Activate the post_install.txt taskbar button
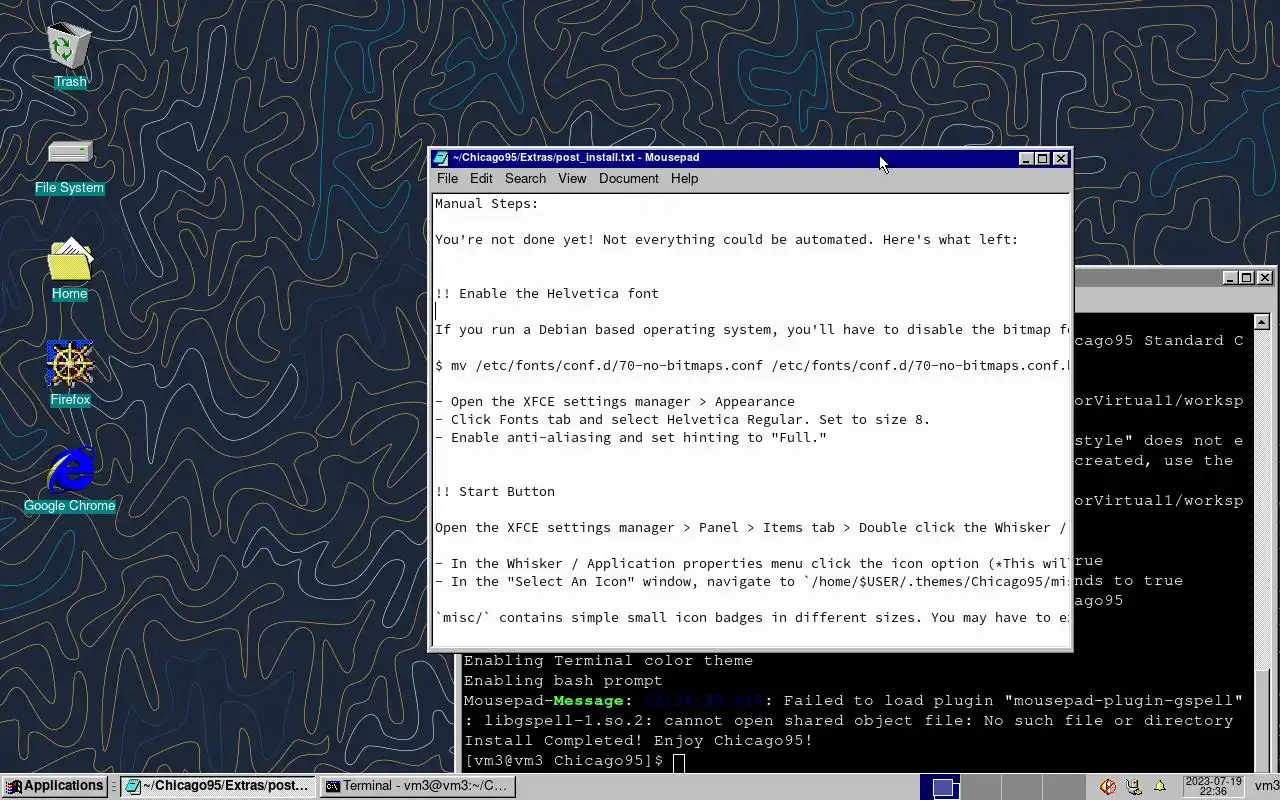The height and width of the screenshot is (800, 1280). (x=218, y=786)
